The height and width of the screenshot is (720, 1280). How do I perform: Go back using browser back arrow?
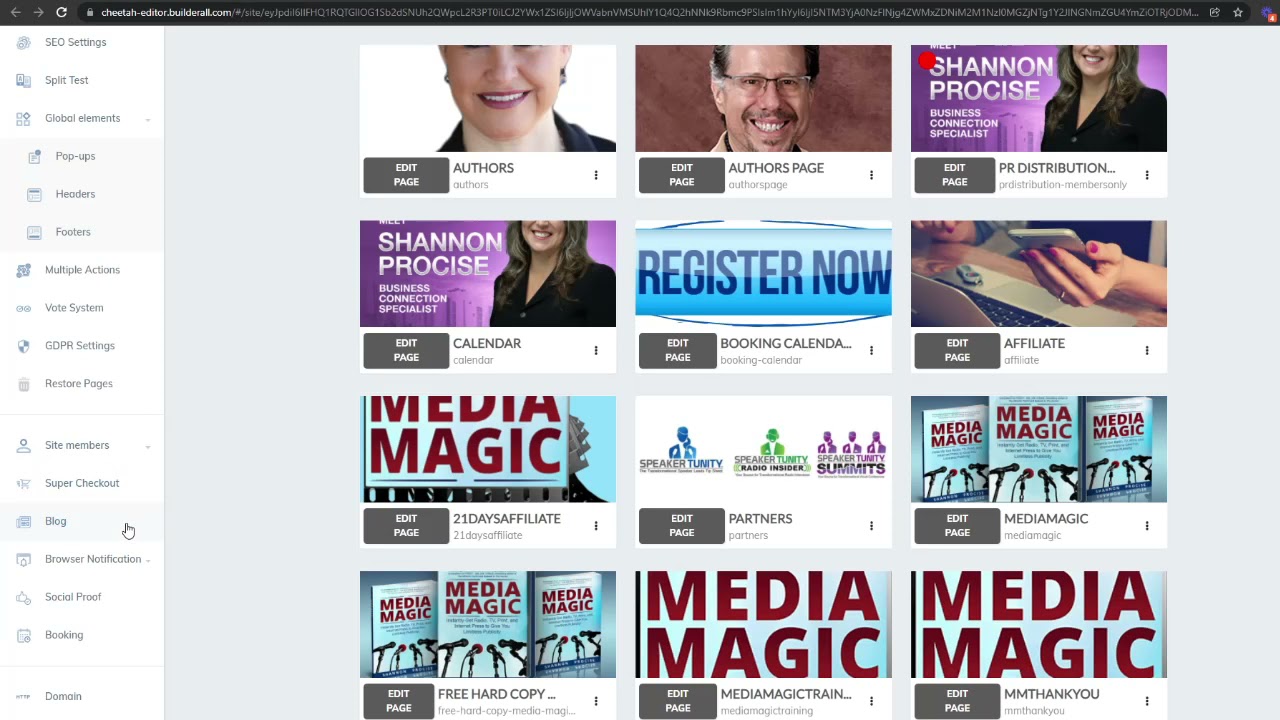15,12
